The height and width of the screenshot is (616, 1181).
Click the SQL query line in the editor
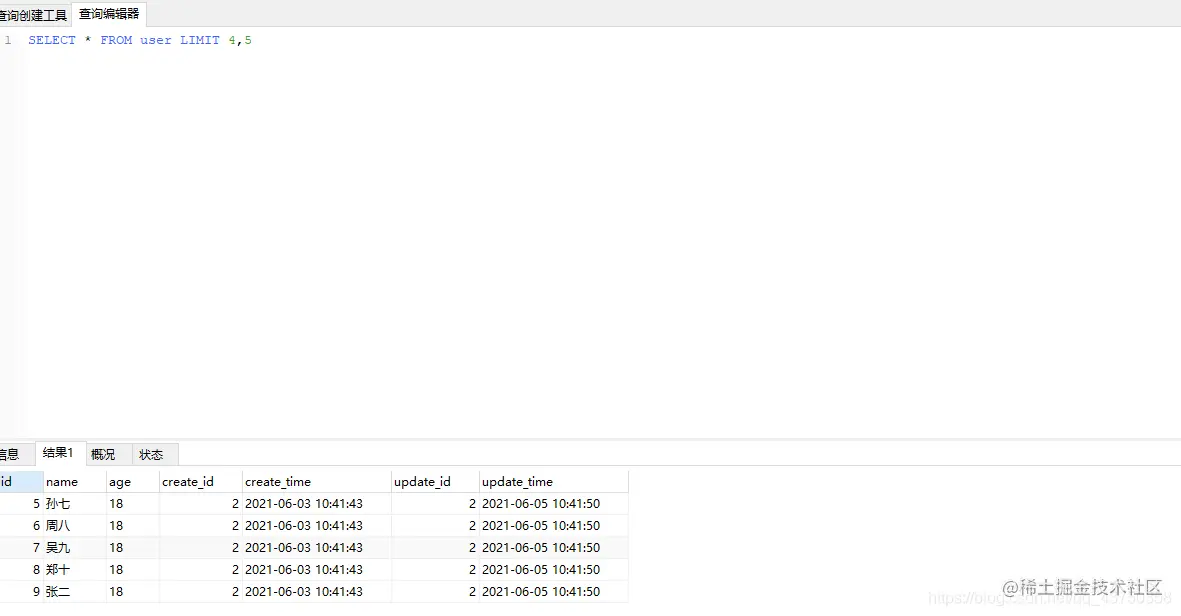(x=139, y=40)
